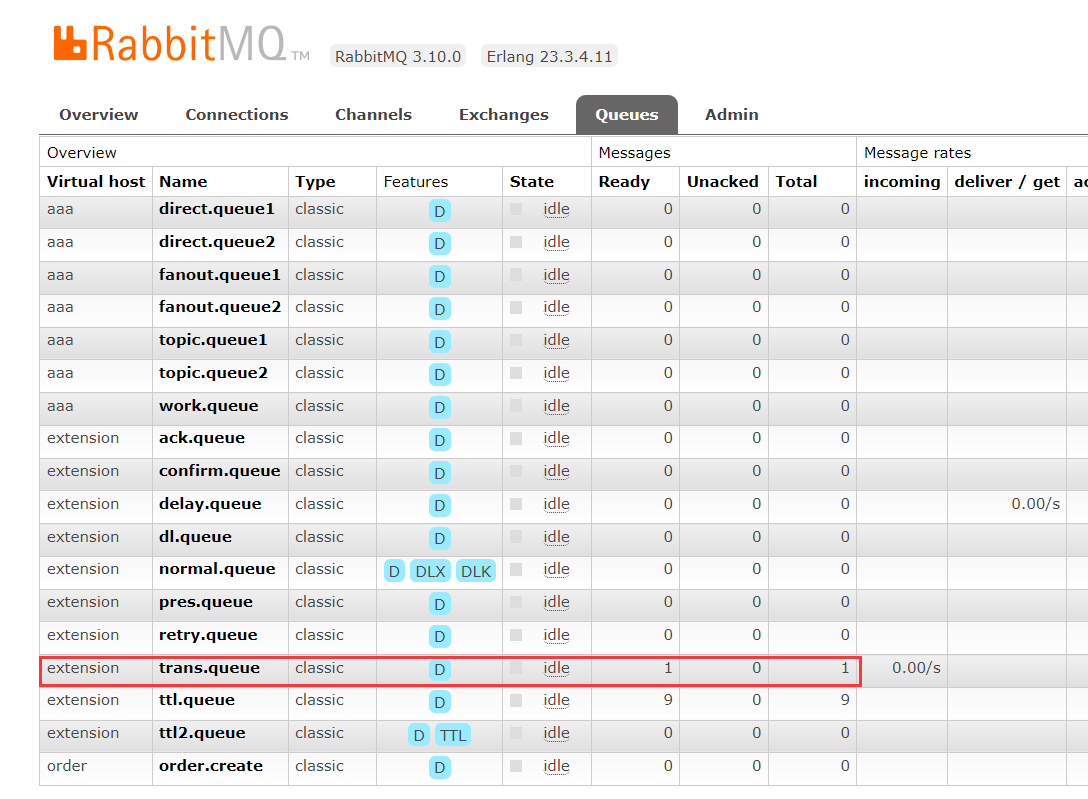Click the D badge on trans.queue row
The width and height of the screenshot is (1088, 799).
(x=439, y=669)
